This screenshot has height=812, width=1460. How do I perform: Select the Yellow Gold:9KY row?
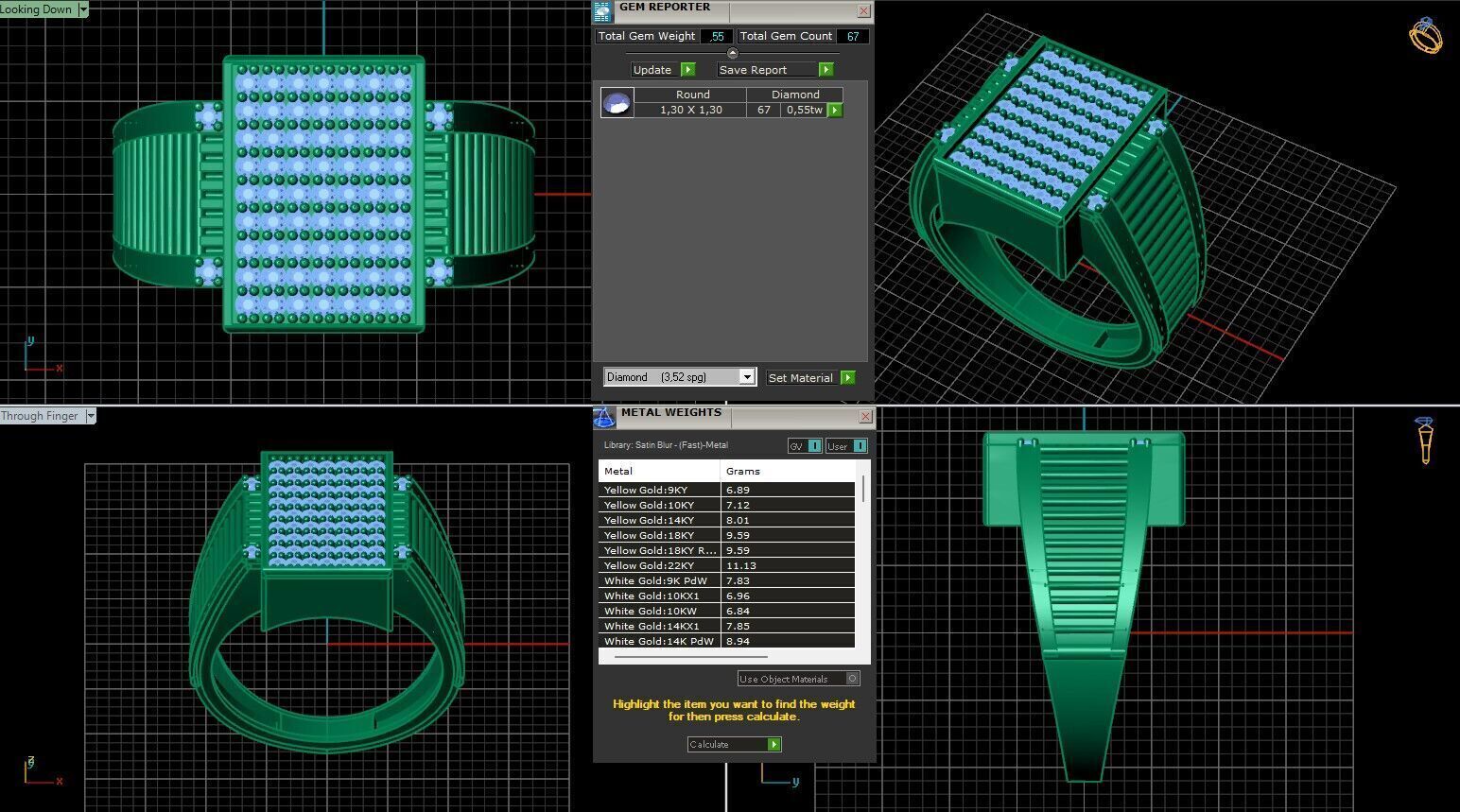[726, 490]
